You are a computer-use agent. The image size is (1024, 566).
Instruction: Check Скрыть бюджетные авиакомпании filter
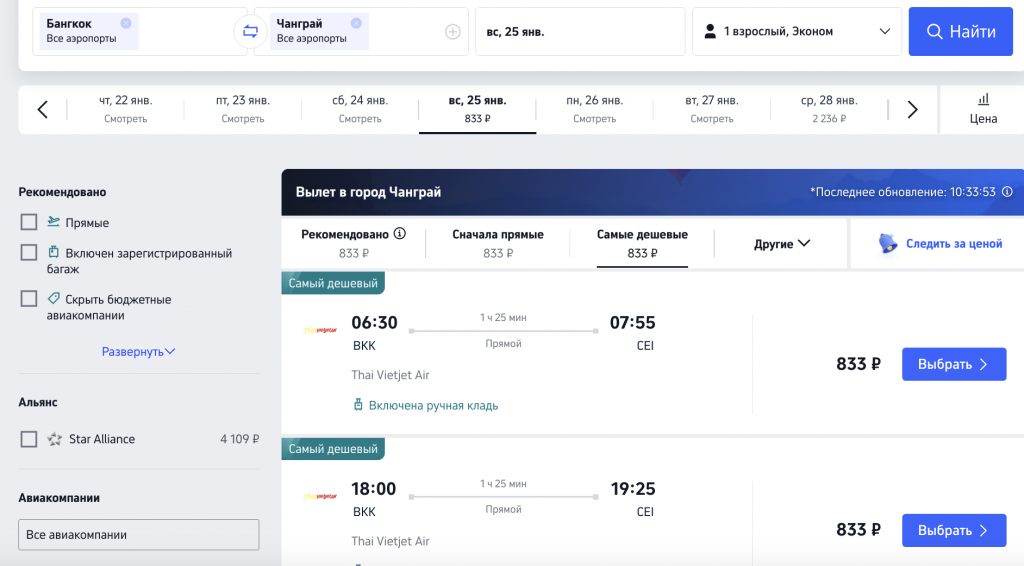(x=29, y=298)
